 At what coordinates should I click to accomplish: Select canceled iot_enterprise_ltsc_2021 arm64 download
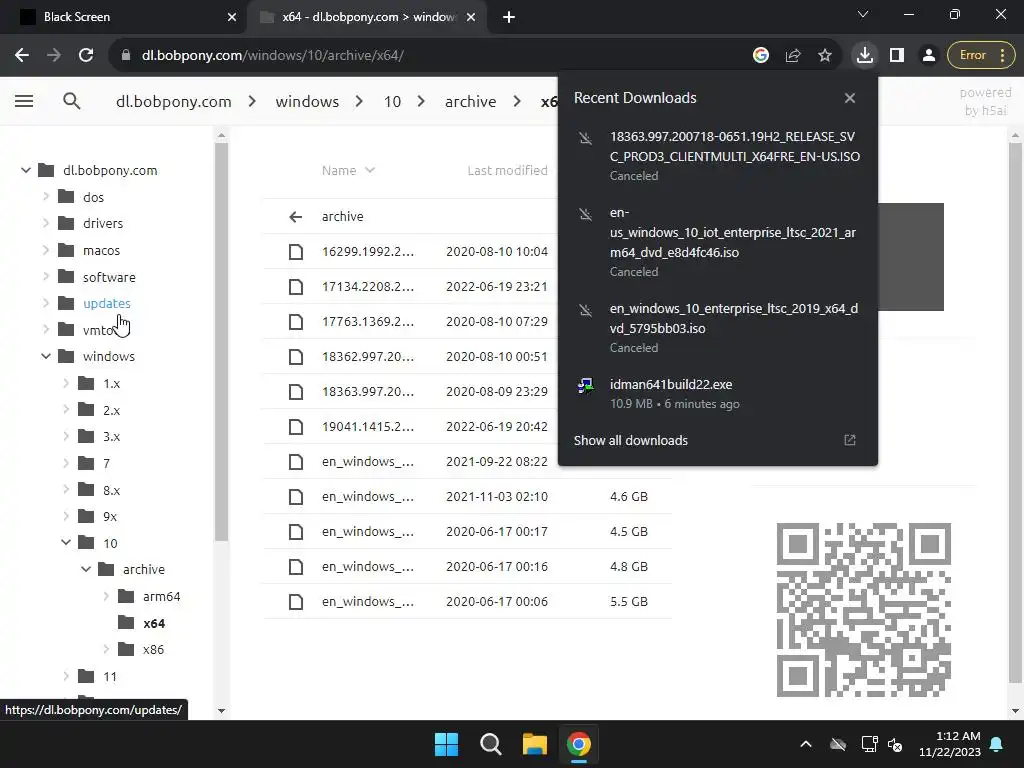click(x=717, y=242)
